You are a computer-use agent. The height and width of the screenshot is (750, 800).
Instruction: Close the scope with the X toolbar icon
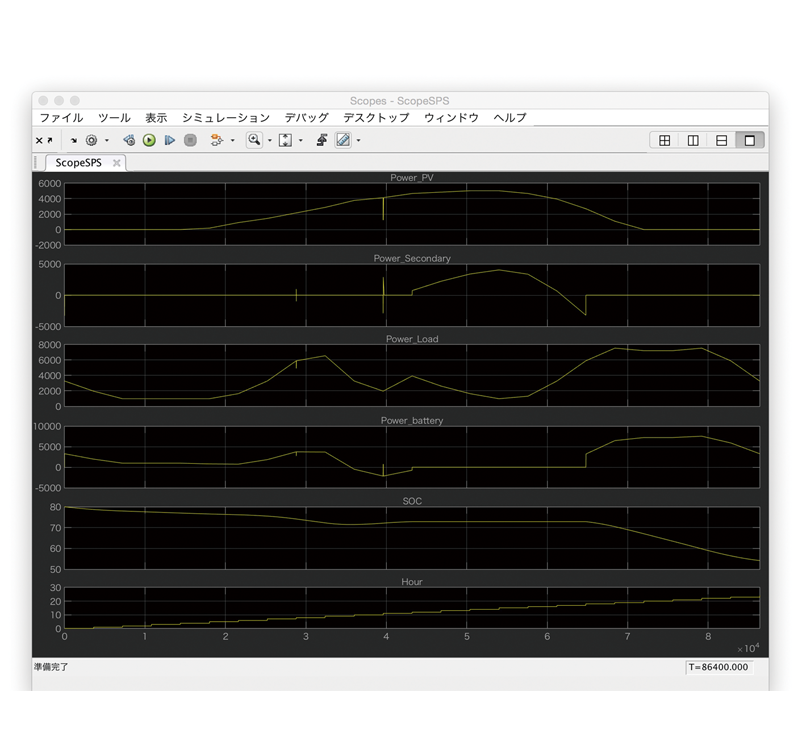39,140
